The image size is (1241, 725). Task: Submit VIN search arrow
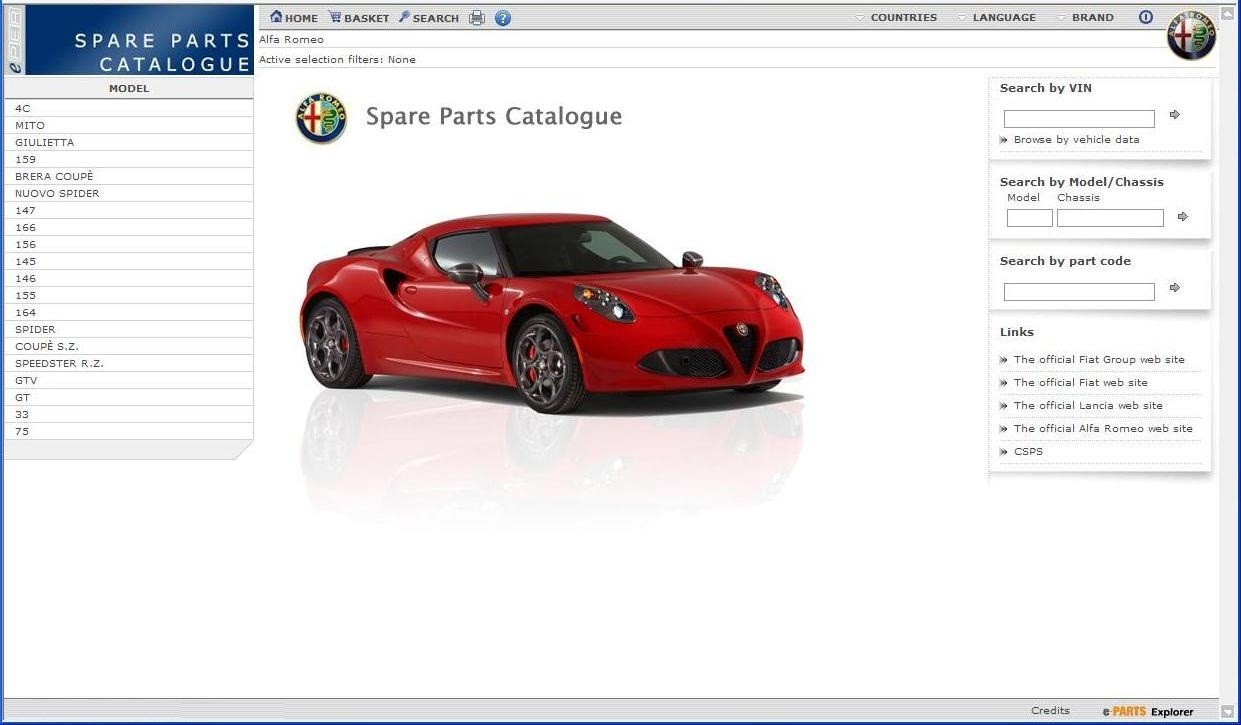pyautogui.click(x=1175, y=115)
